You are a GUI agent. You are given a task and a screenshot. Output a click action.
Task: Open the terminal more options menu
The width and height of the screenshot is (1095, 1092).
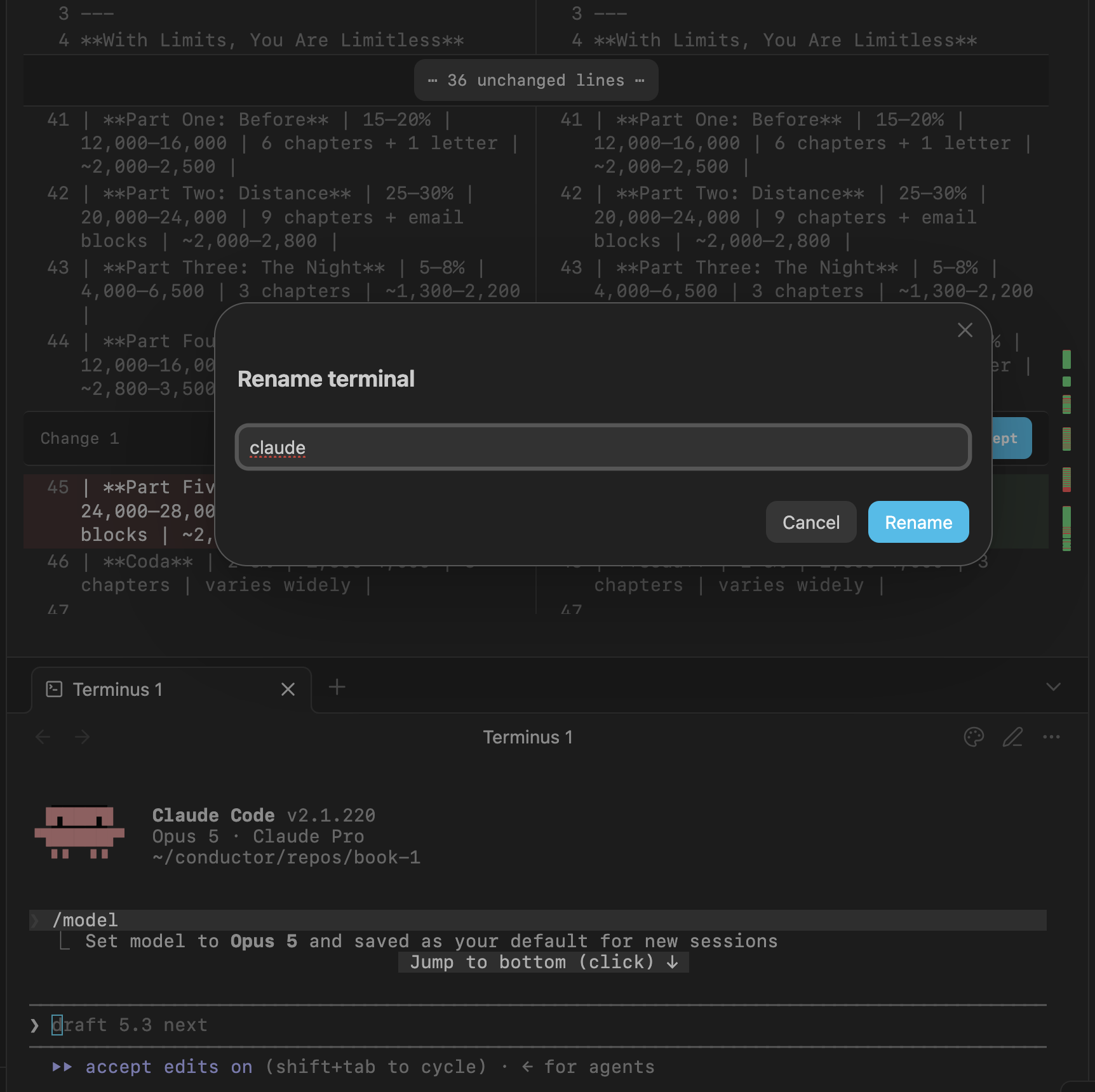click(1051, 737)
